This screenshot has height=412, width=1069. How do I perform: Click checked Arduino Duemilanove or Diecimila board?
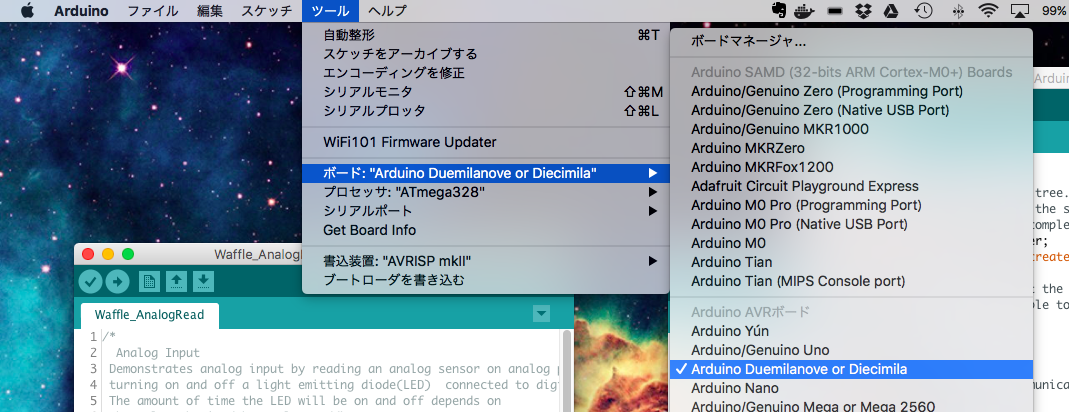pyautogui.click(x=852, y=370)
